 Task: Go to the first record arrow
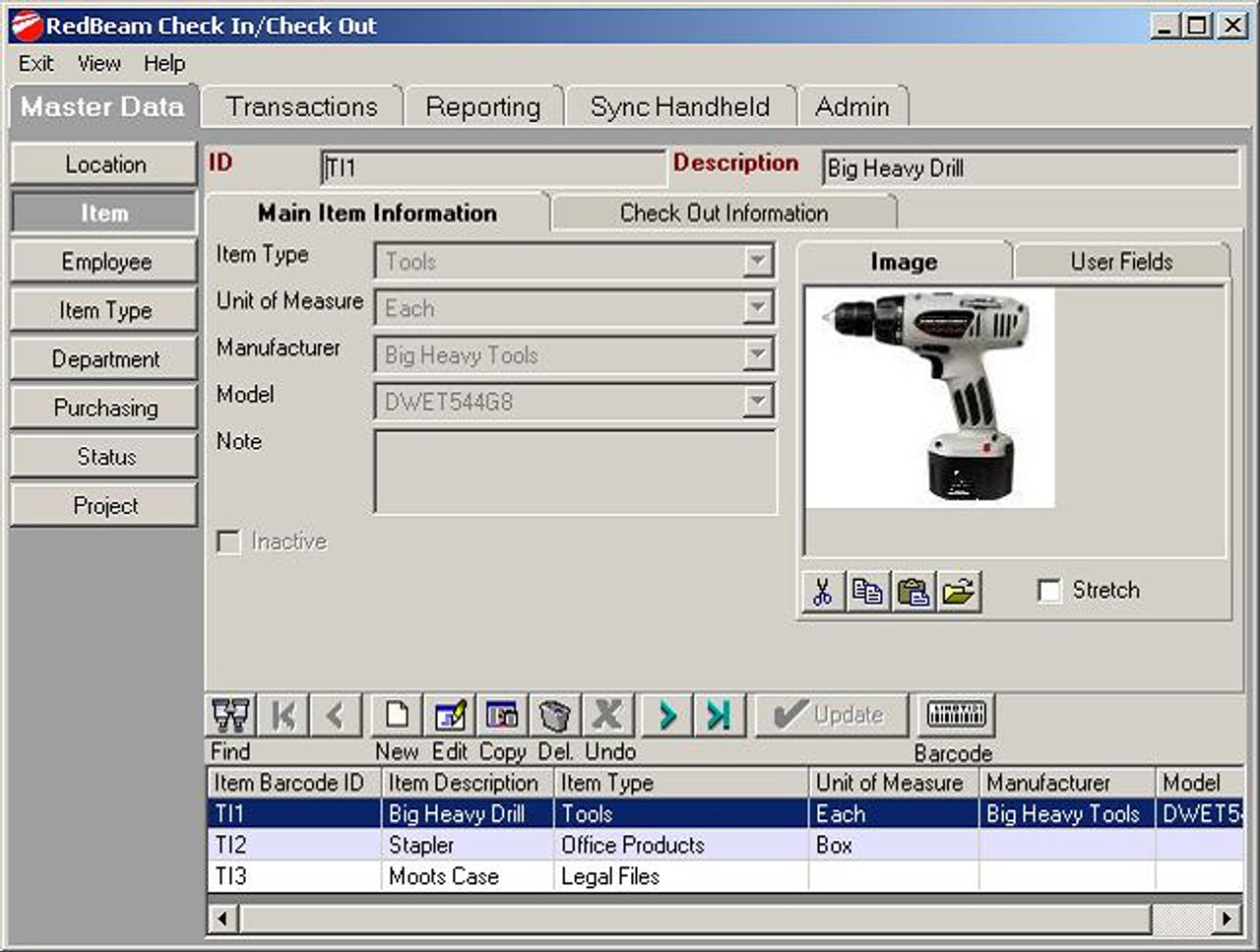tap(283, 716)
